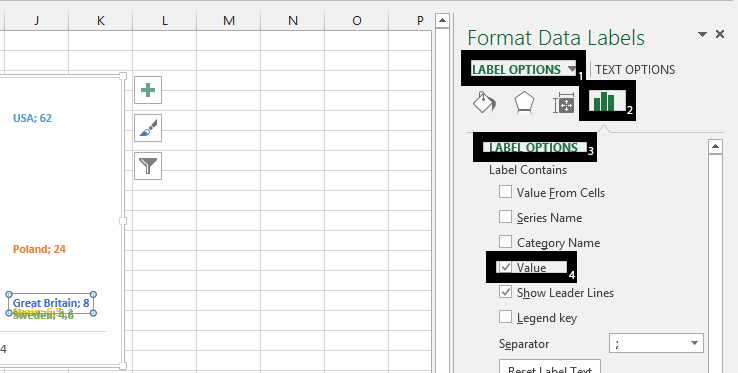The width and height of the screenshot is (738, 373).
Task: Select Label Options bar chart icon
Action: tap(604, 101)
